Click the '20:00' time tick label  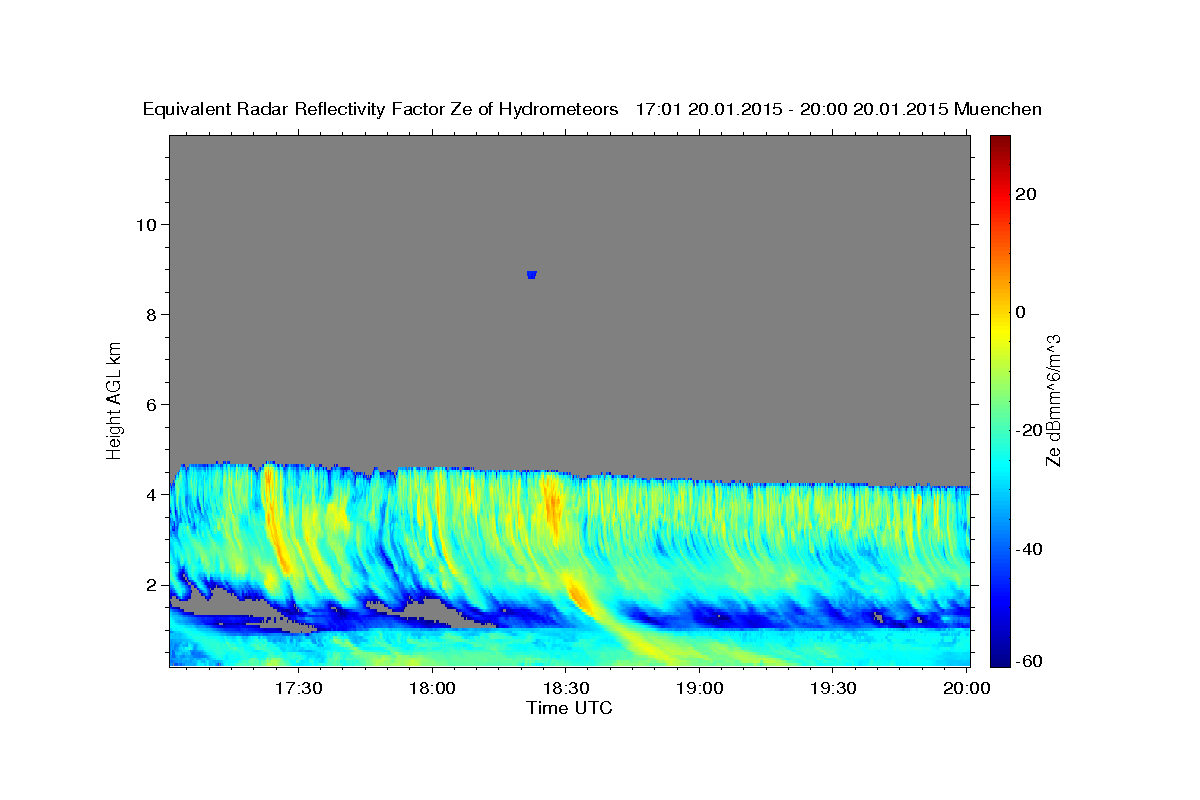(967, 689)
